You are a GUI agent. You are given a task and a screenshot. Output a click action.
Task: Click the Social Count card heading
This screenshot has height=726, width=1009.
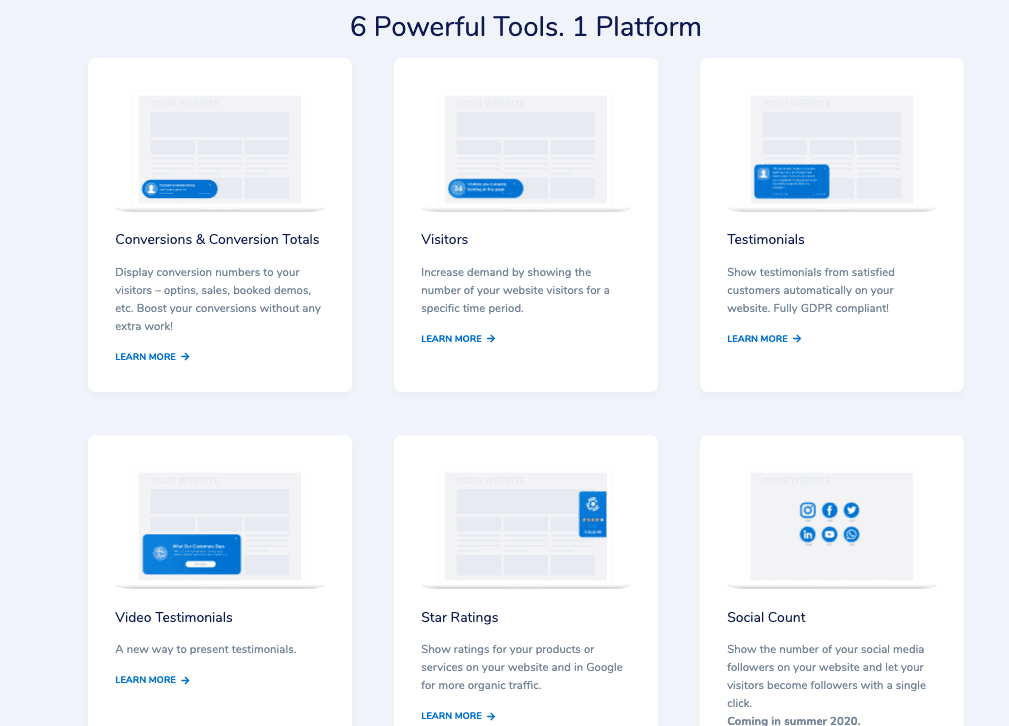tap(766, 618)
